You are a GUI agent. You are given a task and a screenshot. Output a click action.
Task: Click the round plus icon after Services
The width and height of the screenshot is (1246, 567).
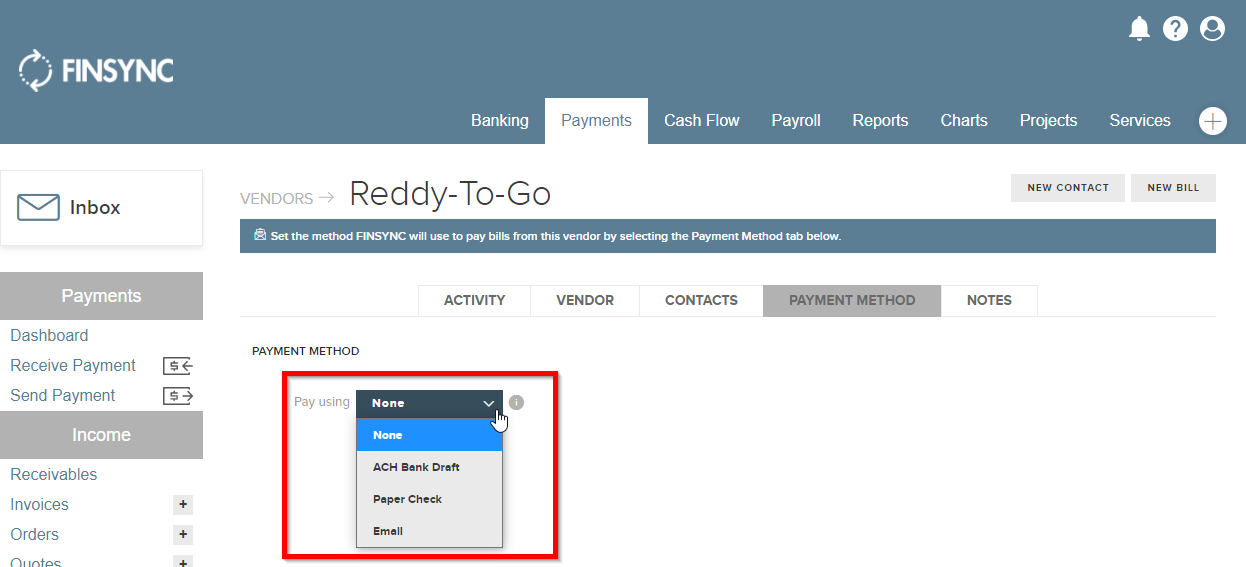(1212, 121)
